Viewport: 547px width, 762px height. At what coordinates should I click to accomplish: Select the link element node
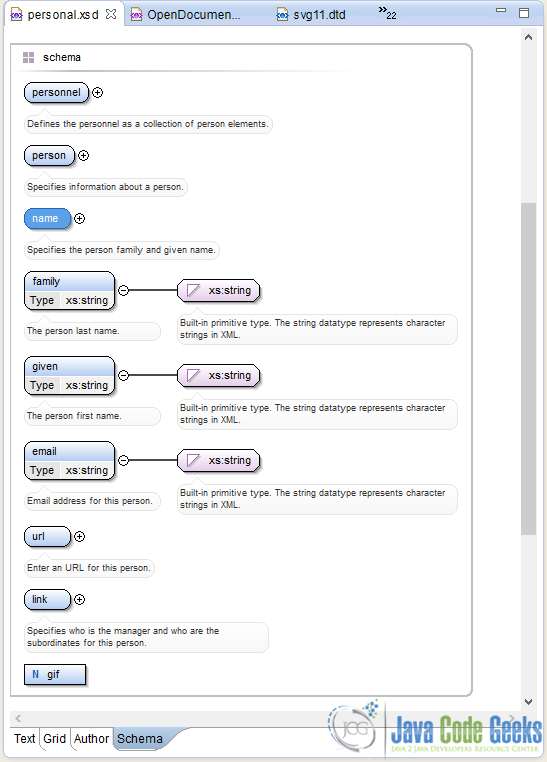click(x=48, y=600)
